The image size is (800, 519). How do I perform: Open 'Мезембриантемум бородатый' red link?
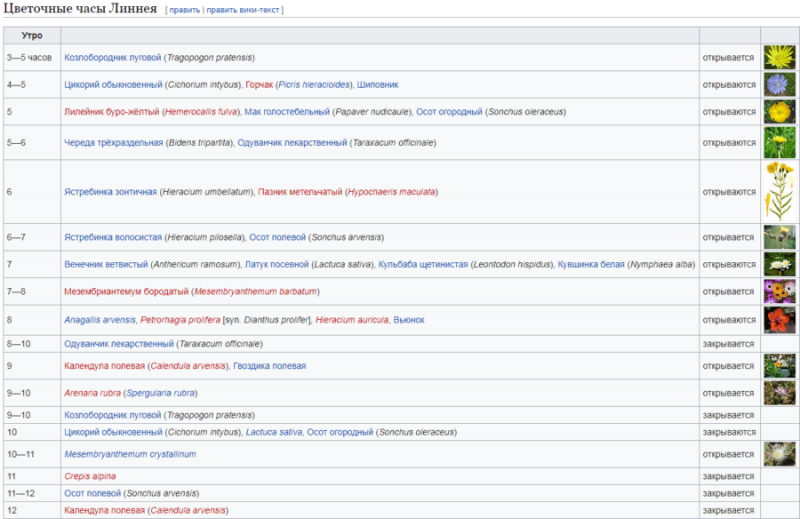[x=126, y=291]
